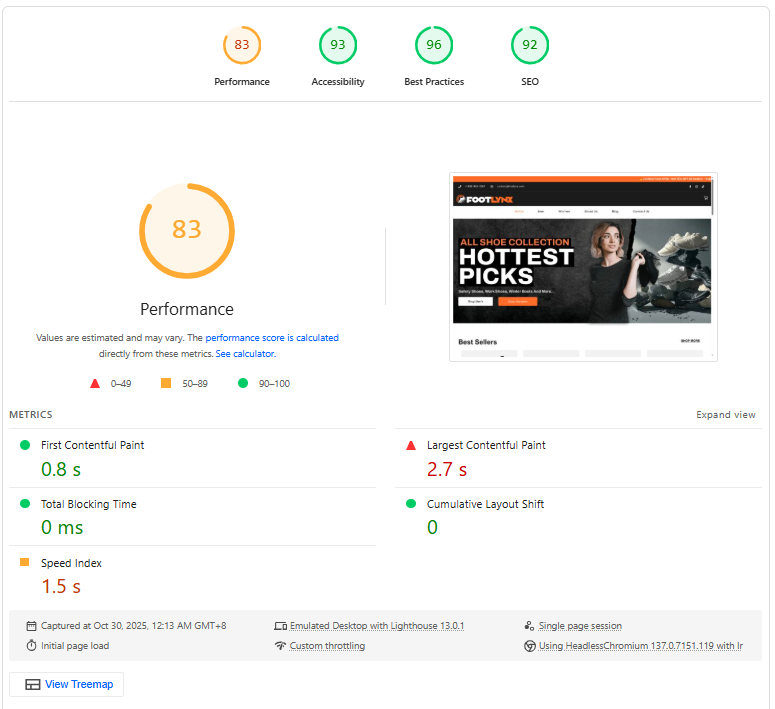Open the 'performance score is calculated' link
775x709 pixels.
[x=272, y=338]
